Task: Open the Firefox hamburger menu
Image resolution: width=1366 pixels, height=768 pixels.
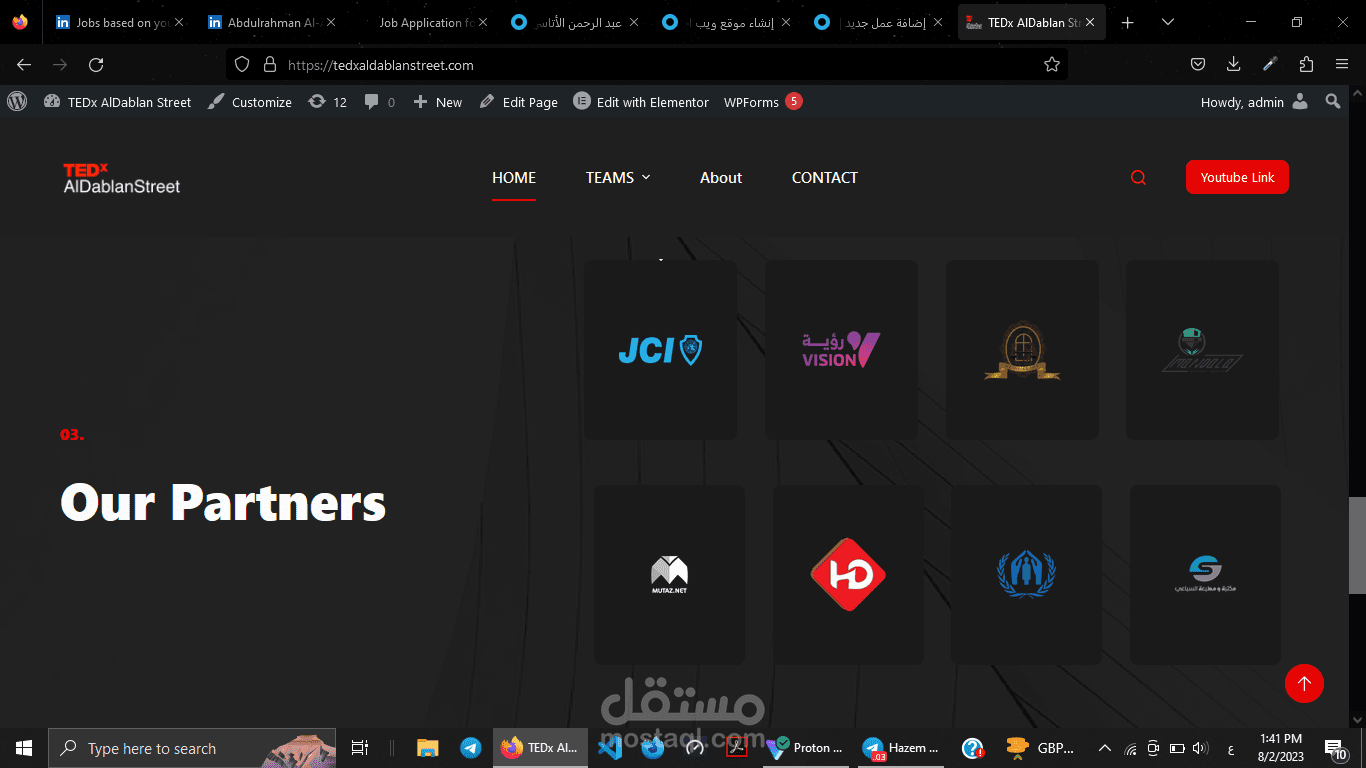Action: coord(1342,65)
